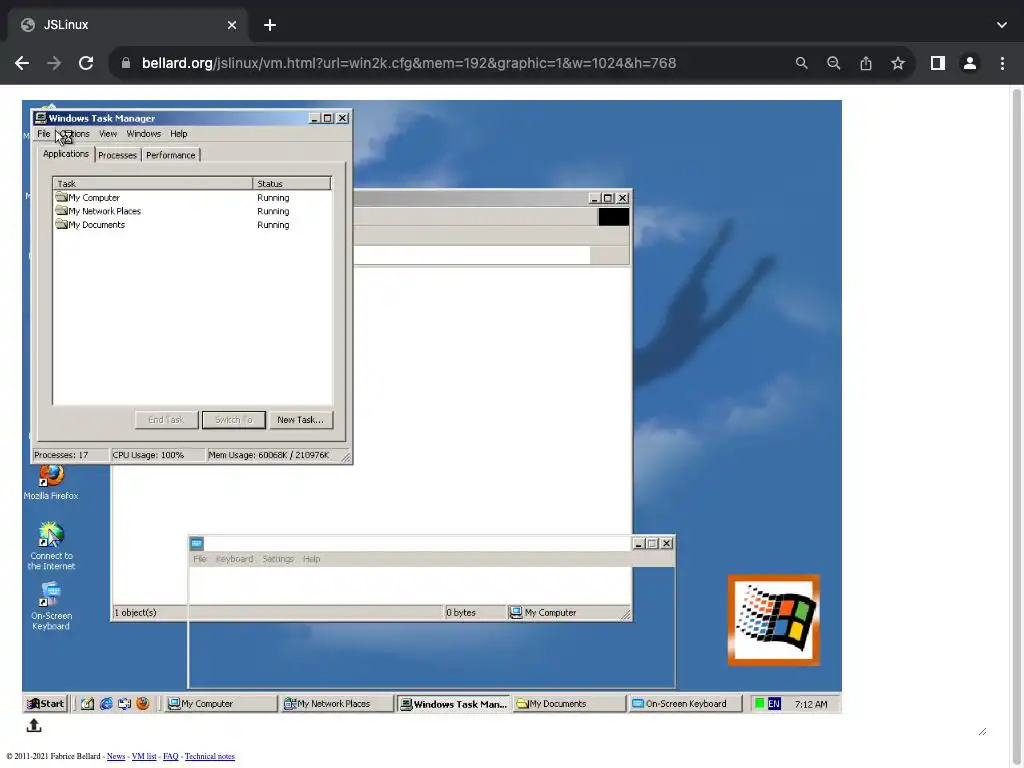This screenshot has height=768, width=1024.
Task: Open the Help menu in Task Manager
Action: point(178,134)
